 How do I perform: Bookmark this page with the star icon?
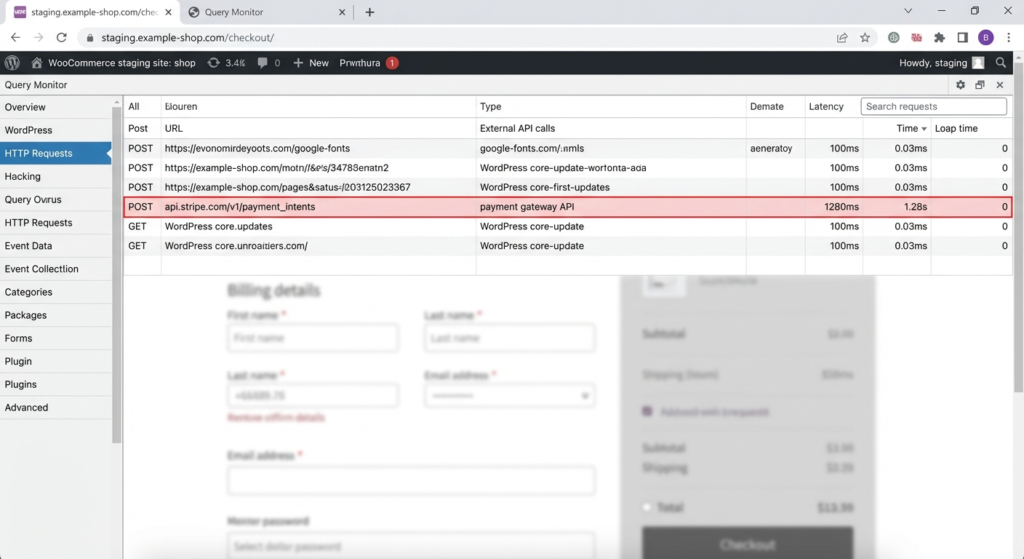[x=865, y=37]
